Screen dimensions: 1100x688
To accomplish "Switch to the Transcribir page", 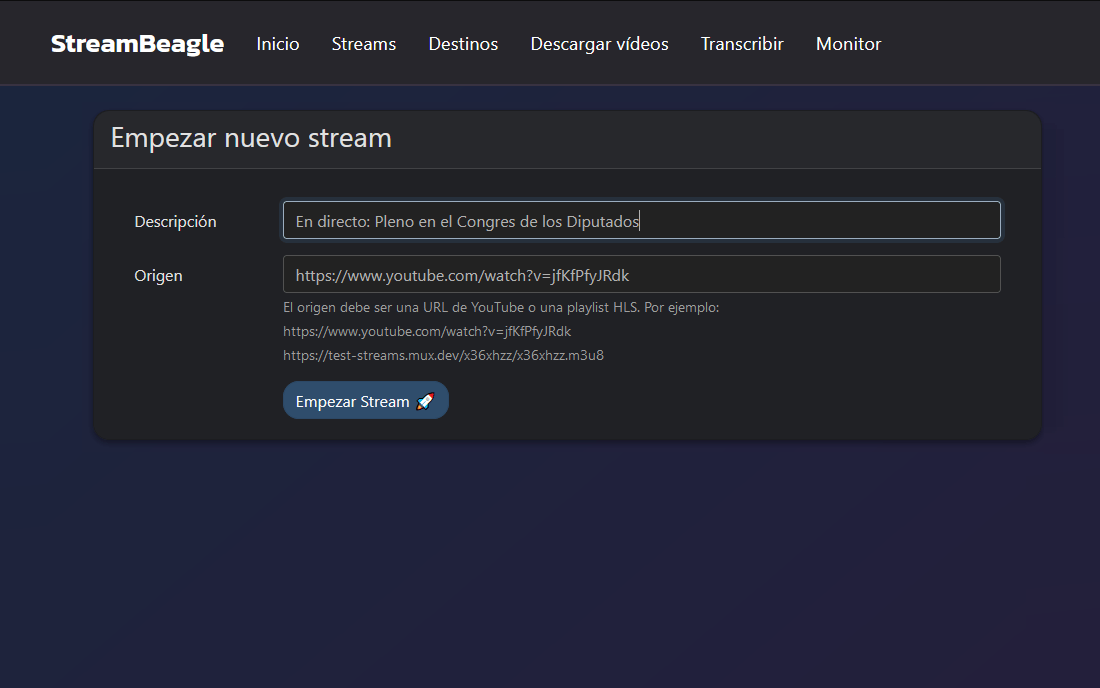I will 741,44.
